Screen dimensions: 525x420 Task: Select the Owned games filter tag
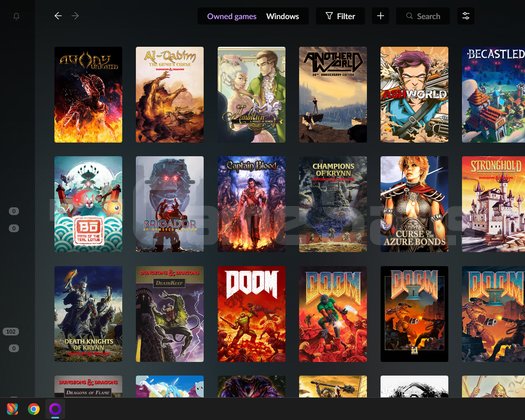tap(231, 16)
